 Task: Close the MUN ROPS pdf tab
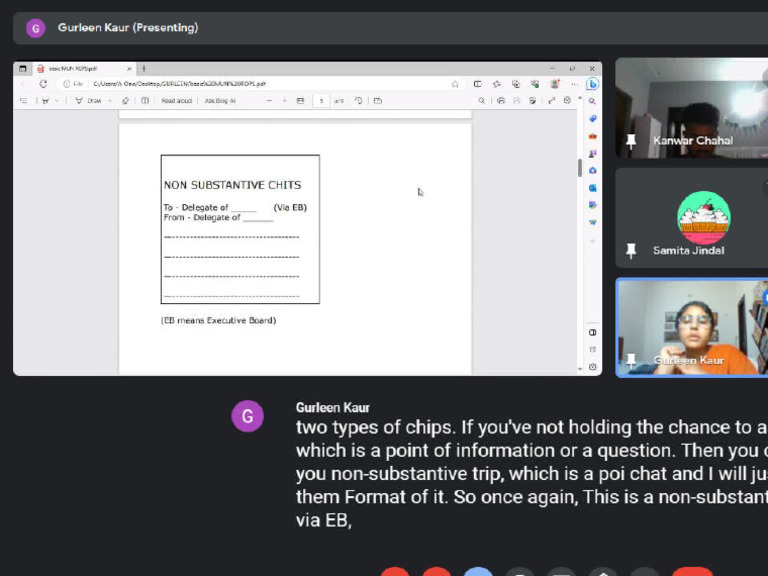129,69
